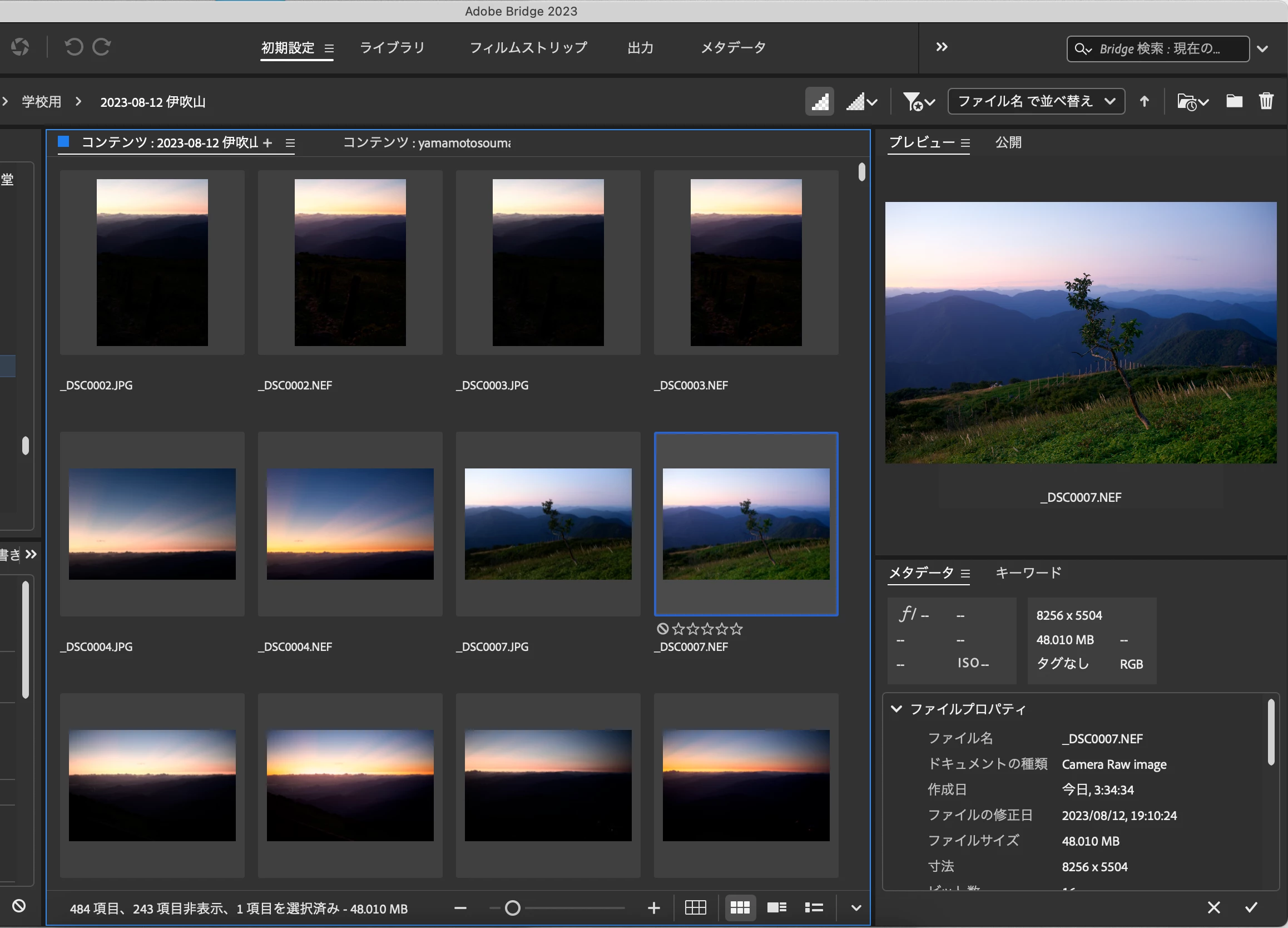This screenshot has height=928, width=1288.
Task: Collapse the ファイルプロパティ section
Action: [896, 709]
